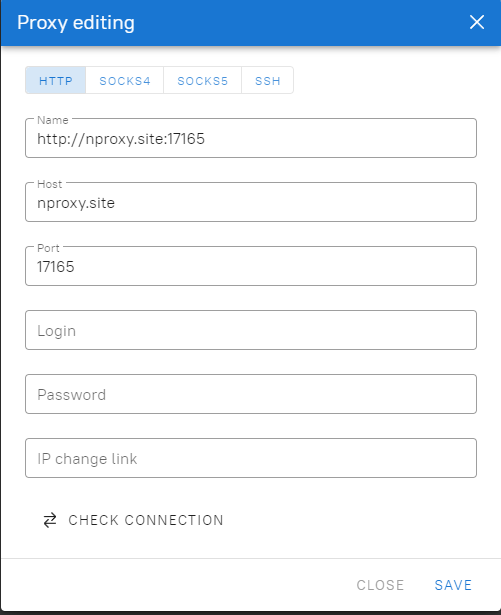
Task: Save the proxy settings
Action: tap(453, 585)
